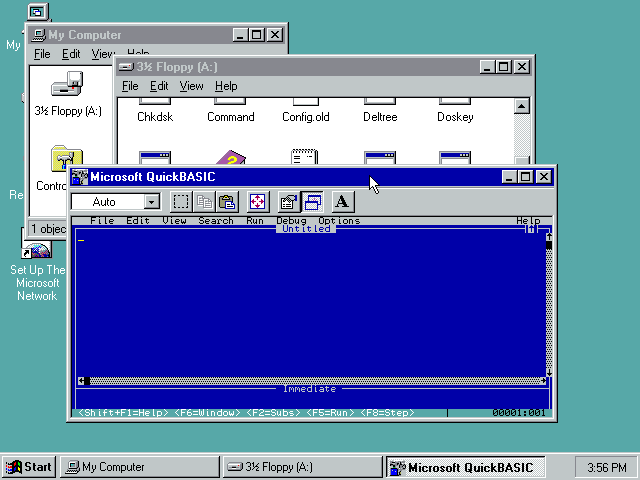Image resolution: width=640 pixels, height=480 pixels.
Task: Switch to My Computer taskbar button
Action: [140, 467]
